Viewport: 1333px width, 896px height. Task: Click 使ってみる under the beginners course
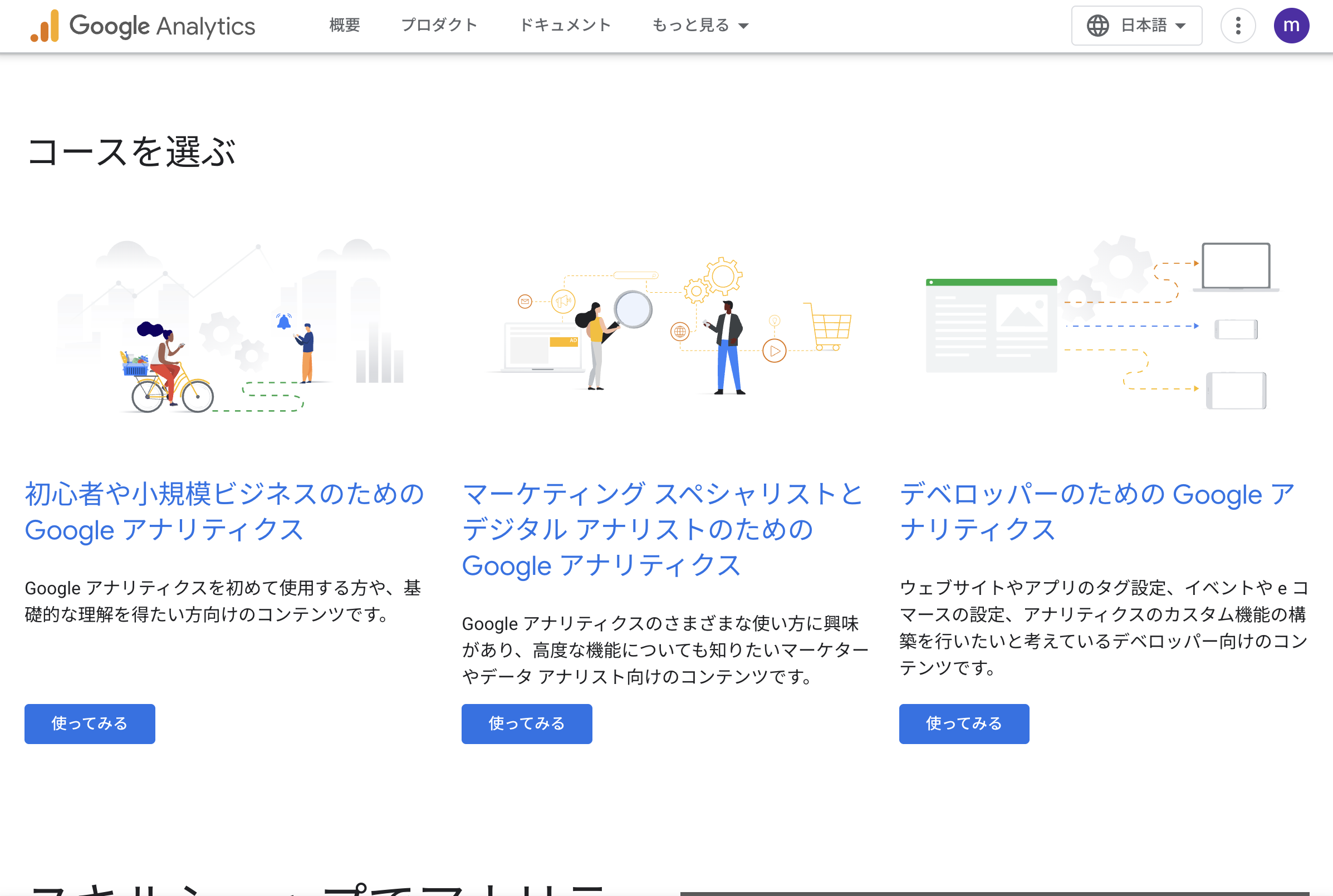pyautogui.click(x=90, y=723)
